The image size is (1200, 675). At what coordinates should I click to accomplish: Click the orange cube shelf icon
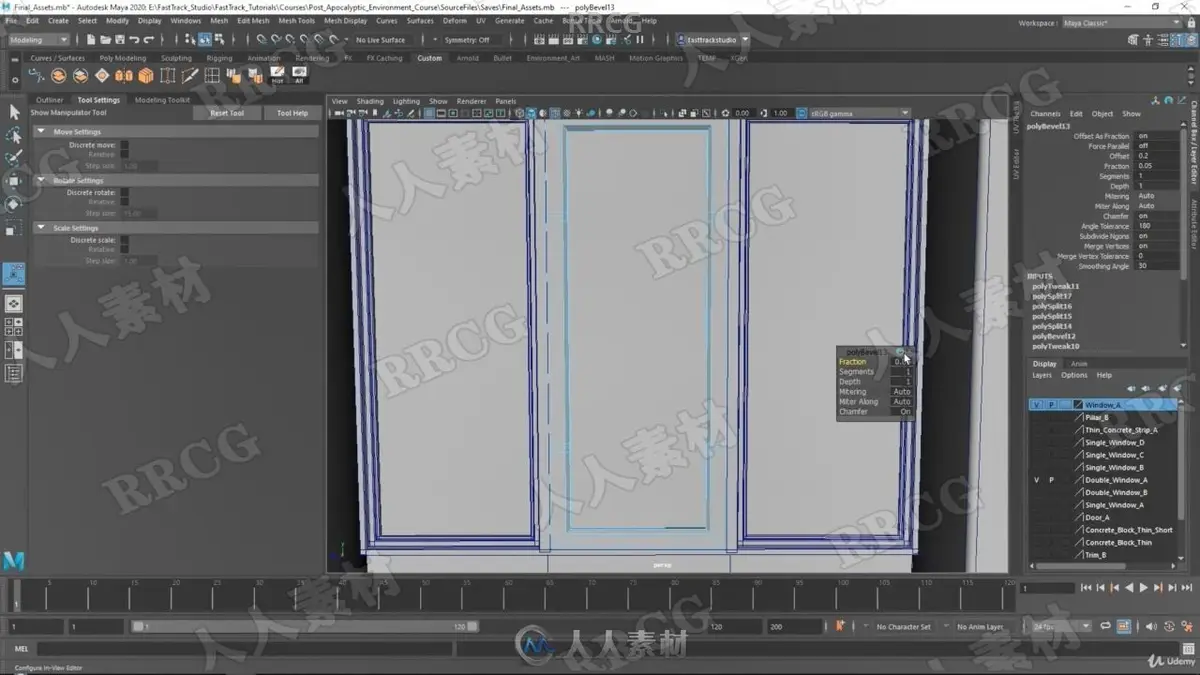[146, 76]
